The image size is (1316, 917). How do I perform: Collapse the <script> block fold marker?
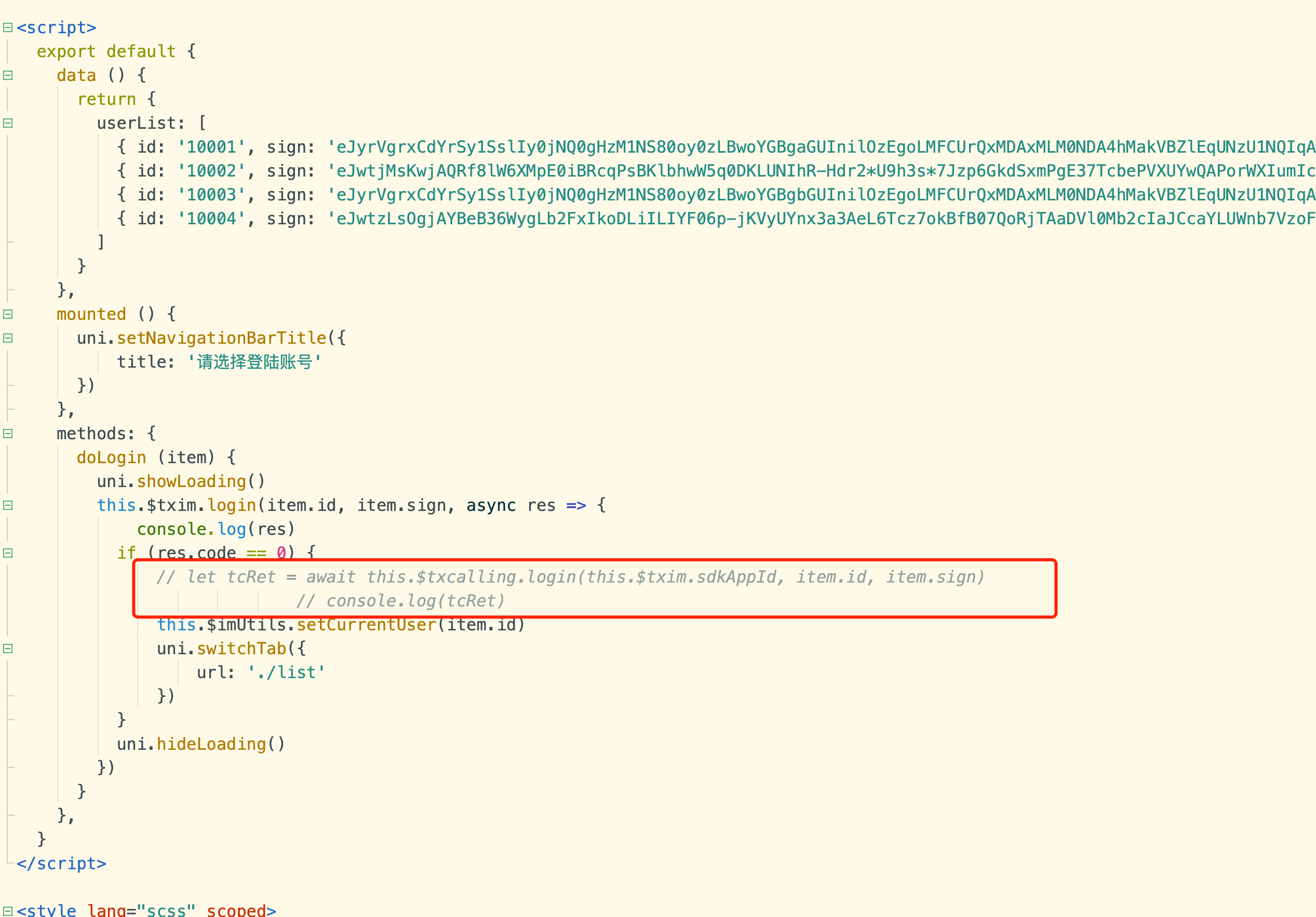click(7, 28)
